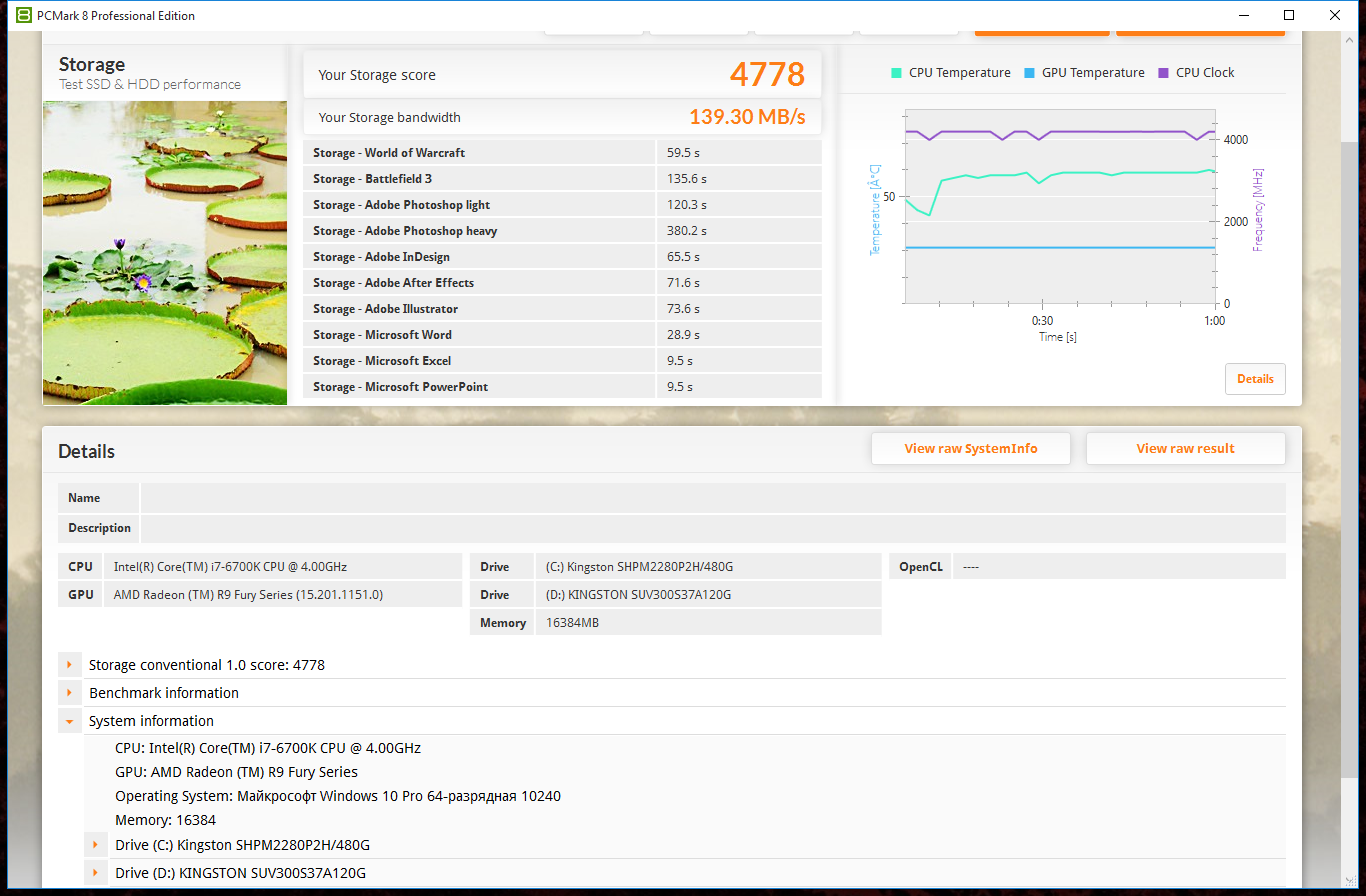Select the Storage score value 4778 in orange
Image resolution: width=1366 pixels, height=896 pixels.
click(x=767, y=75)
